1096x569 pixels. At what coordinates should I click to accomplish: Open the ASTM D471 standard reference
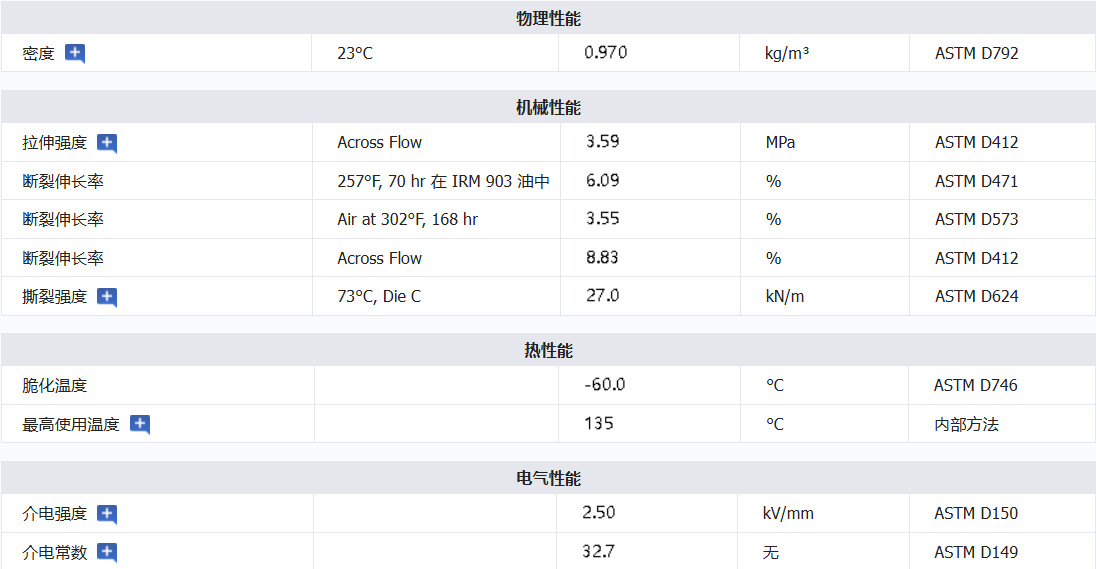(976, 181)
